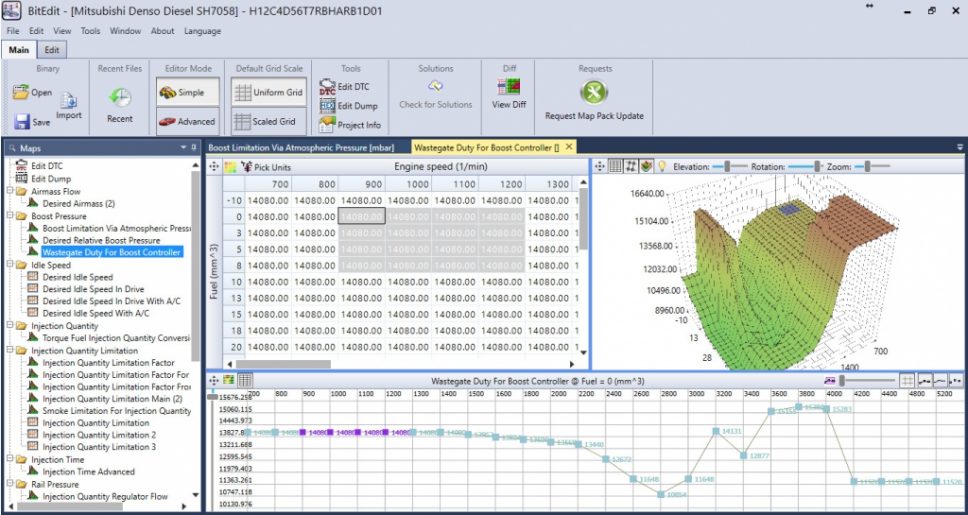The width and height of the screenshot is (968, 515).
Task: Collapse the Boost Pressure folder
Action: (10, 216)
